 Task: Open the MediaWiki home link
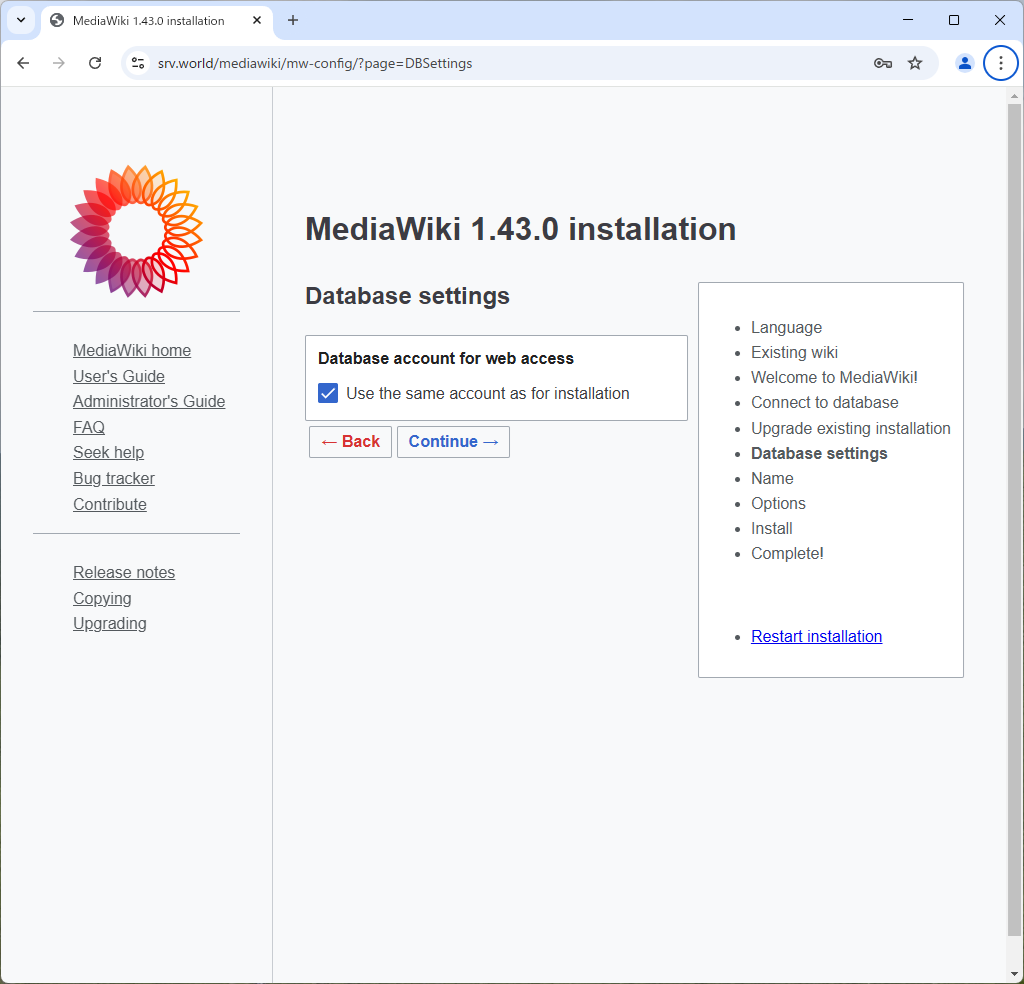132,351
